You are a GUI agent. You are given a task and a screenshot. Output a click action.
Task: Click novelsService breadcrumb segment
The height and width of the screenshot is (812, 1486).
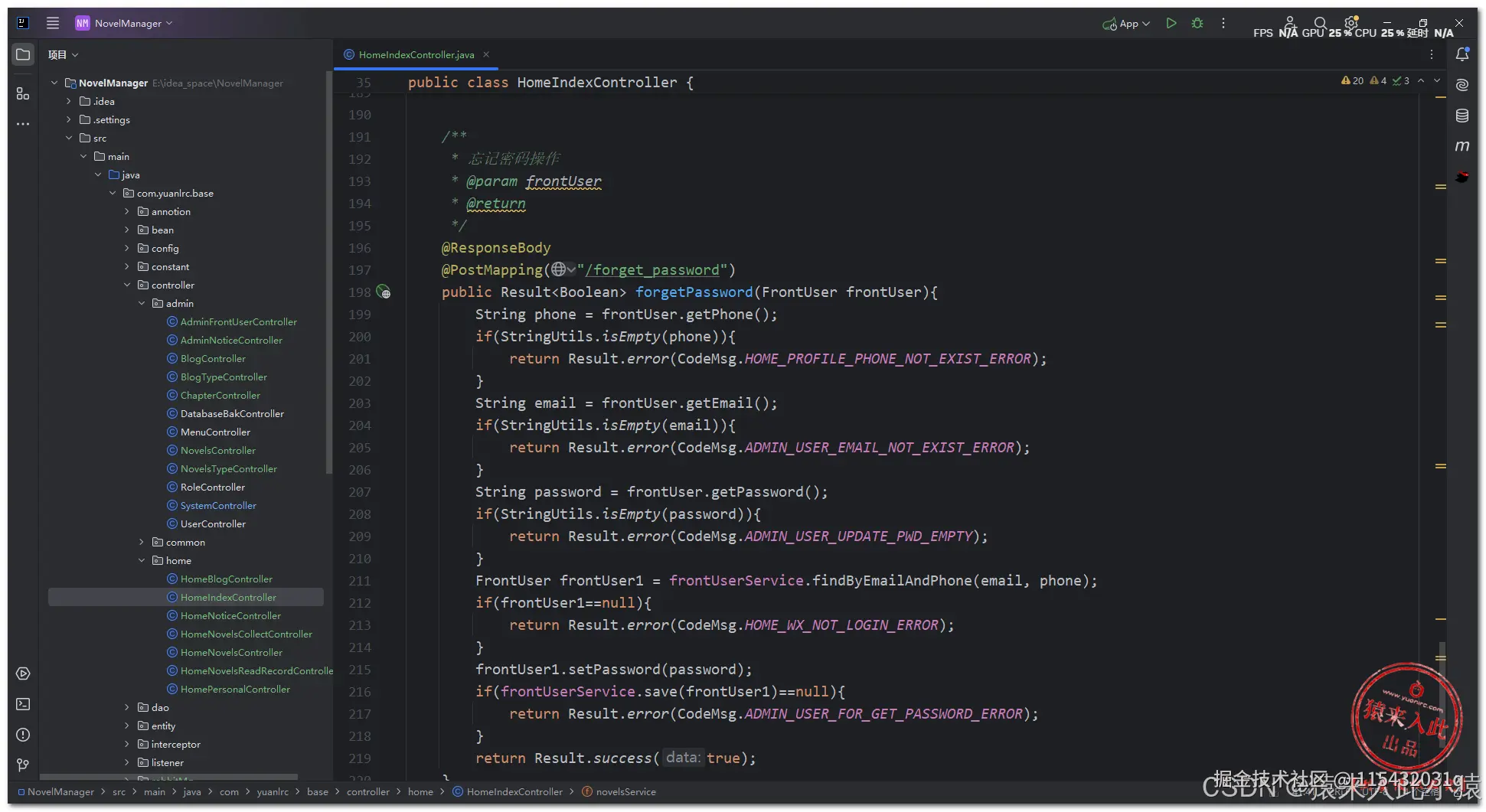(x=625, y=791)
